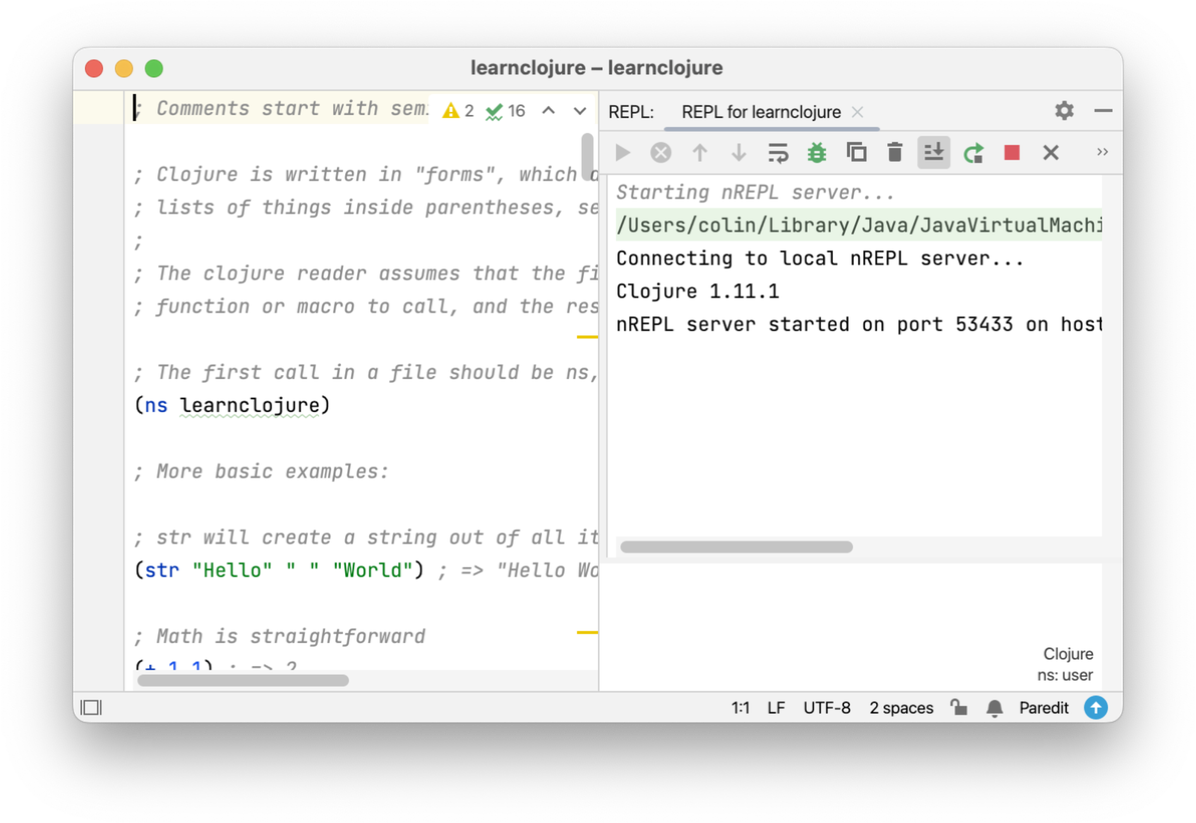Click the lower yellow warning stripe marker
Viewport: 1196px width, 823px height.
[x=587, y=632]
